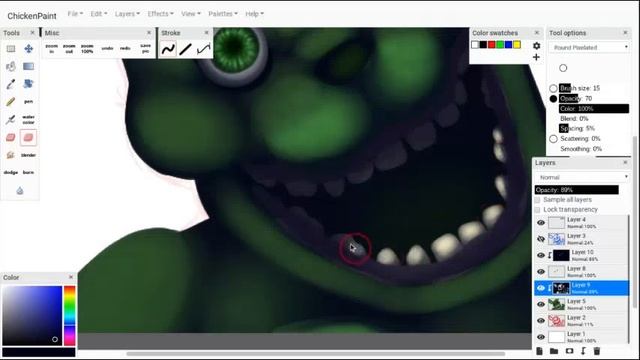This screenshot has height=360, width=640.
Task: Click the save pic button
Action: pyautogui.click(x=145, y=49)
